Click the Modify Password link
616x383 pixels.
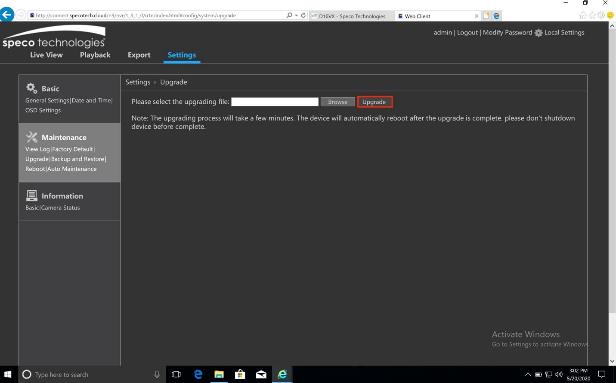[507, 33]
